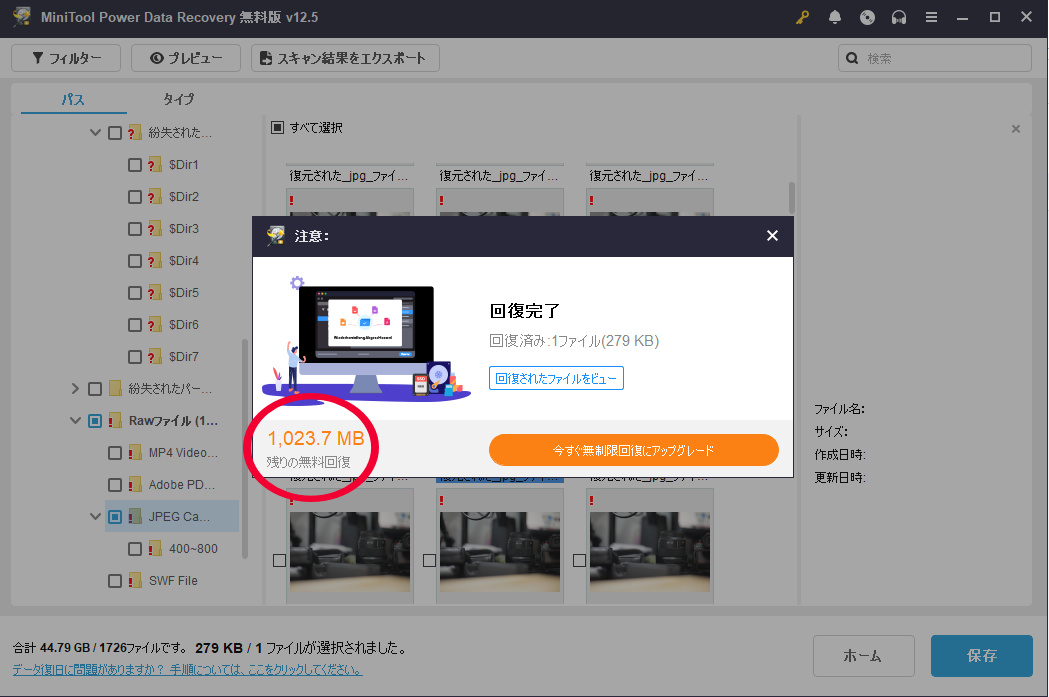Click the folder tree vertical scrollbar
The height and width of the screenshot is (697, 1049).
pyautogui.click(x=245, y=448)
